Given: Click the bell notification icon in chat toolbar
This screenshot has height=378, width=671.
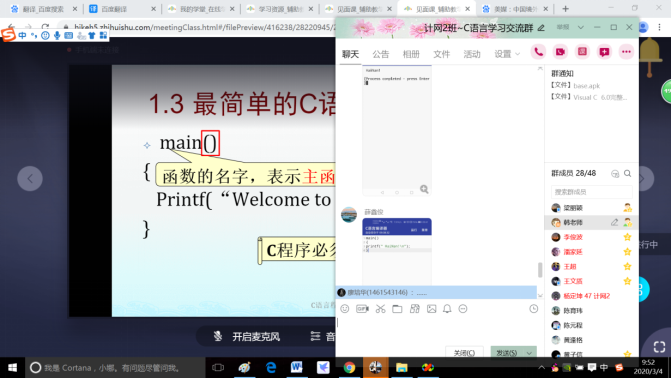Looking at the screenshot, I should (447, 309).
